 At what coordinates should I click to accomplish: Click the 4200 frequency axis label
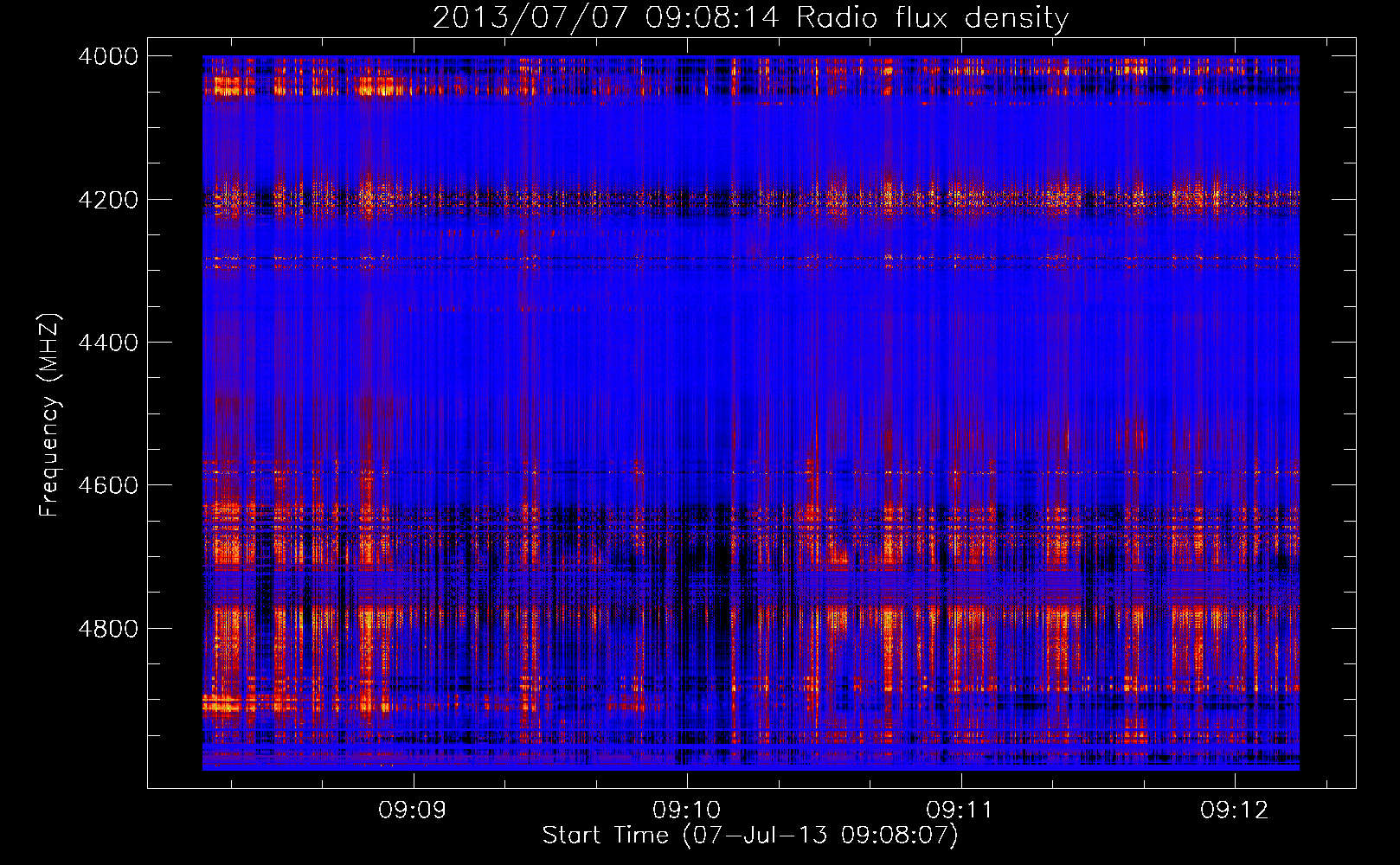click(108, 200)
